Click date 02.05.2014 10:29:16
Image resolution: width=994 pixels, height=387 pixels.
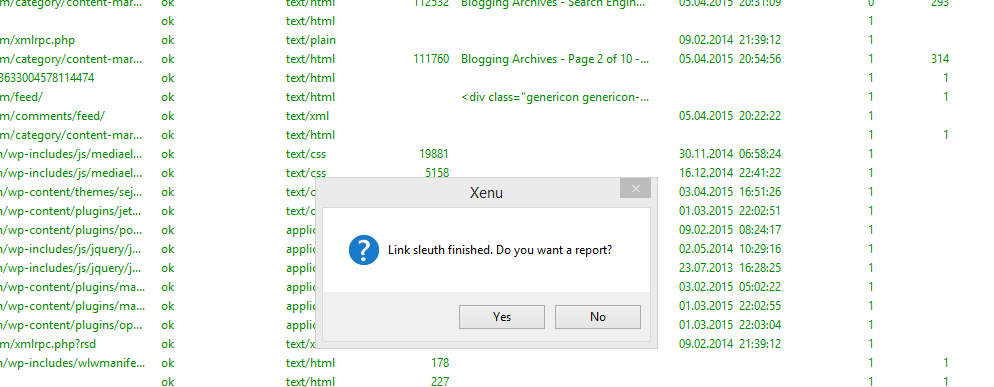(x=730, y=249)
